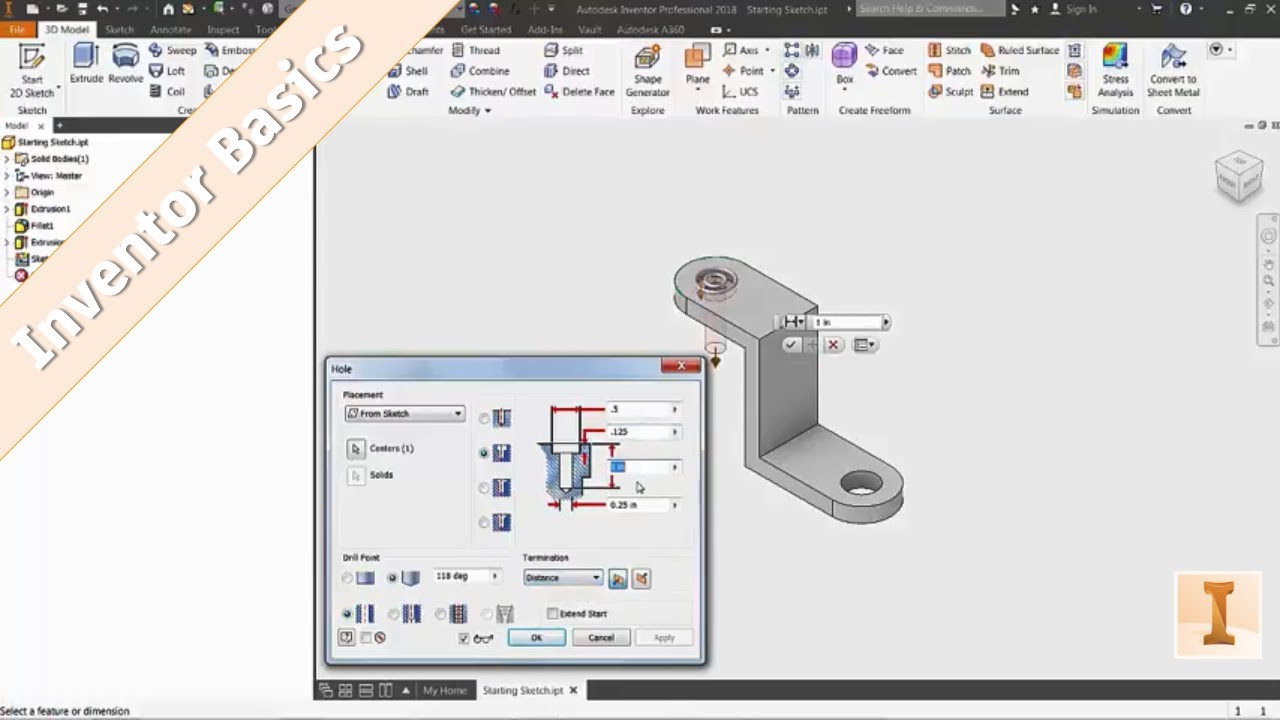The height and width of the screenshot is (720, 1280).
Task: Activate the Thread tool
Action: tap(475, 50)
